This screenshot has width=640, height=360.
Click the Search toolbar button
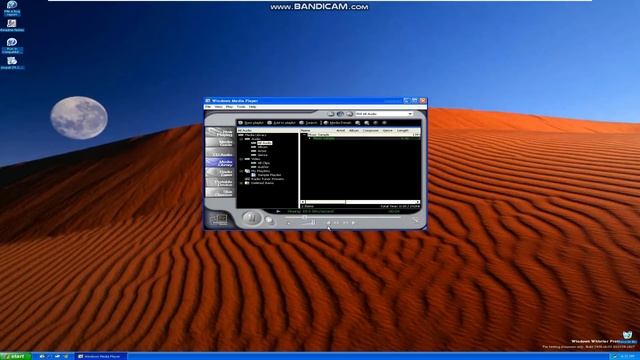click(x=308, y=123)
